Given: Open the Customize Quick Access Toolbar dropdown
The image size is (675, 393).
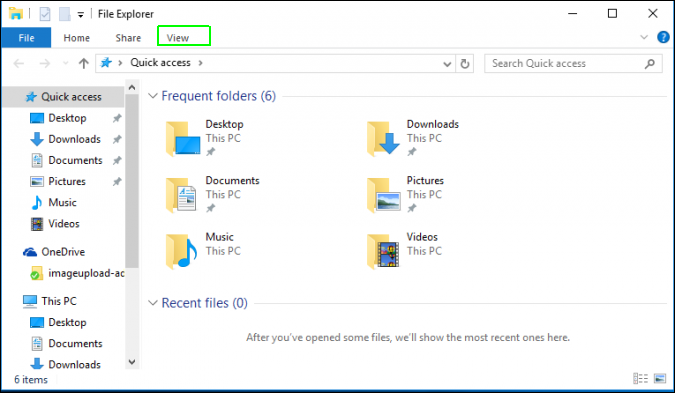Looking at the screenshot, I should tap(81, 15).
